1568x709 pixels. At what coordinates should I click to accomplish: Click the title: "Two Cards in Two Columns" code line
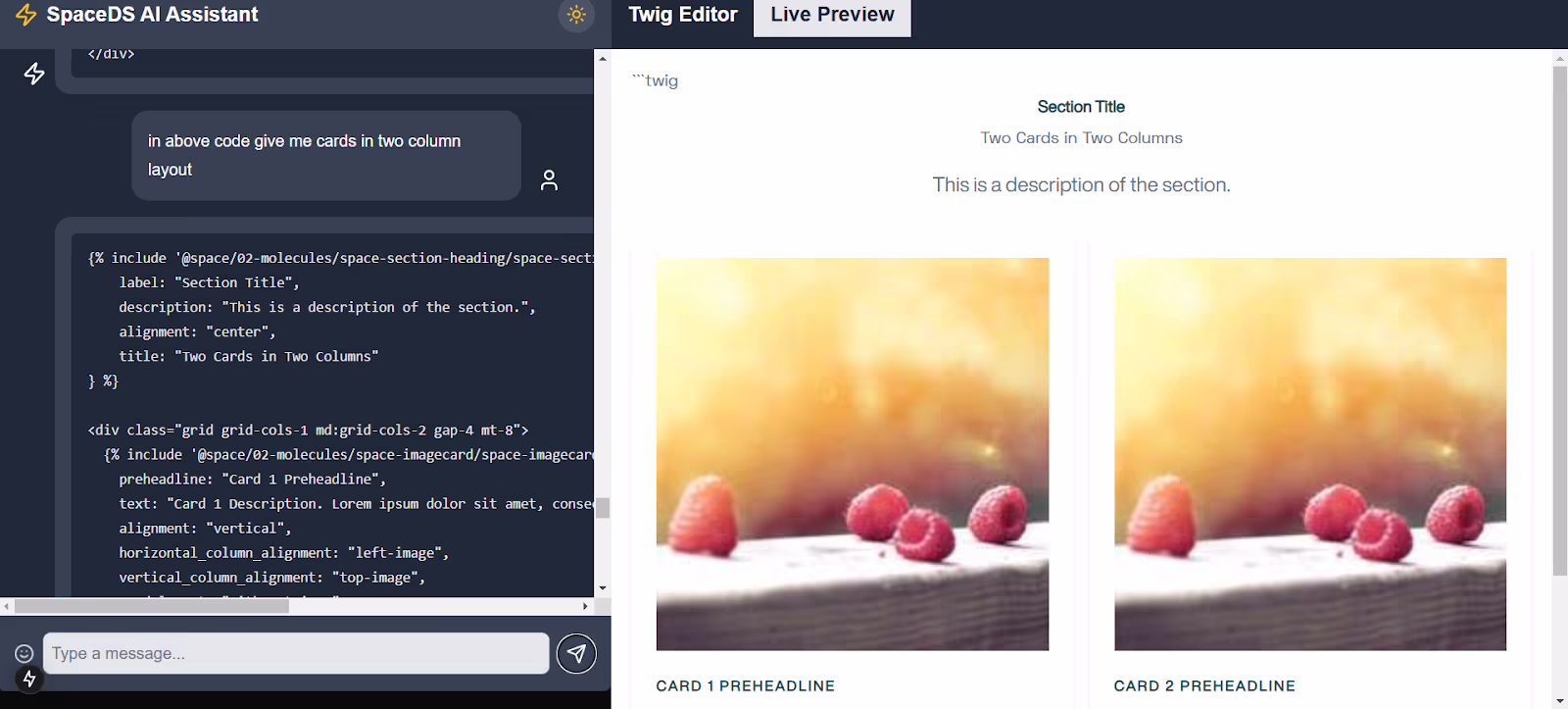point(249,356)
